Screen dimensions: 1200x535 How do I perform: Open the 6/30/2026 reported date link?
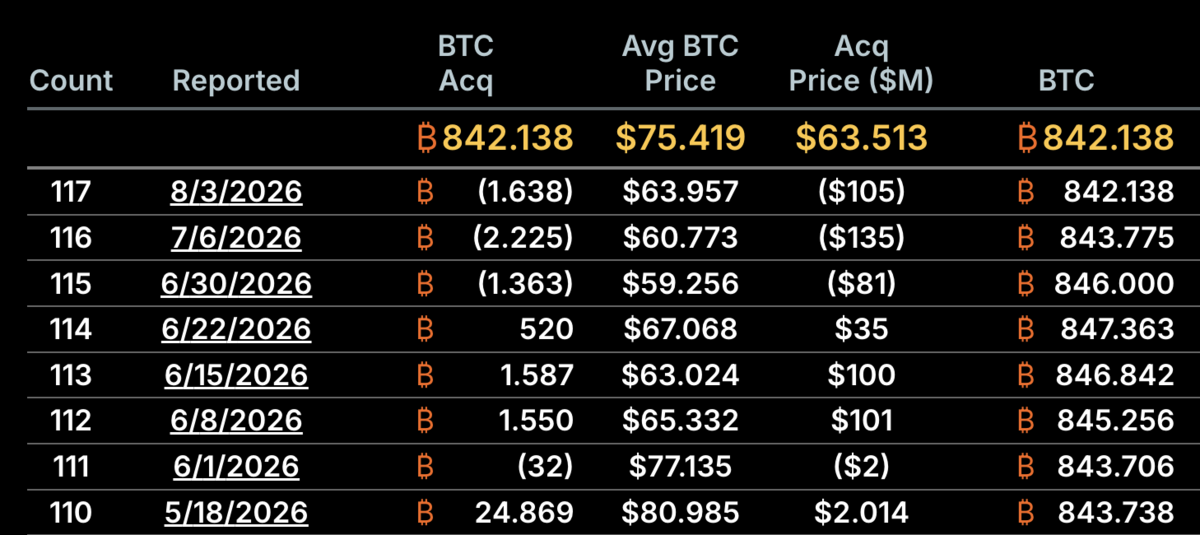[x=236, y=284]
